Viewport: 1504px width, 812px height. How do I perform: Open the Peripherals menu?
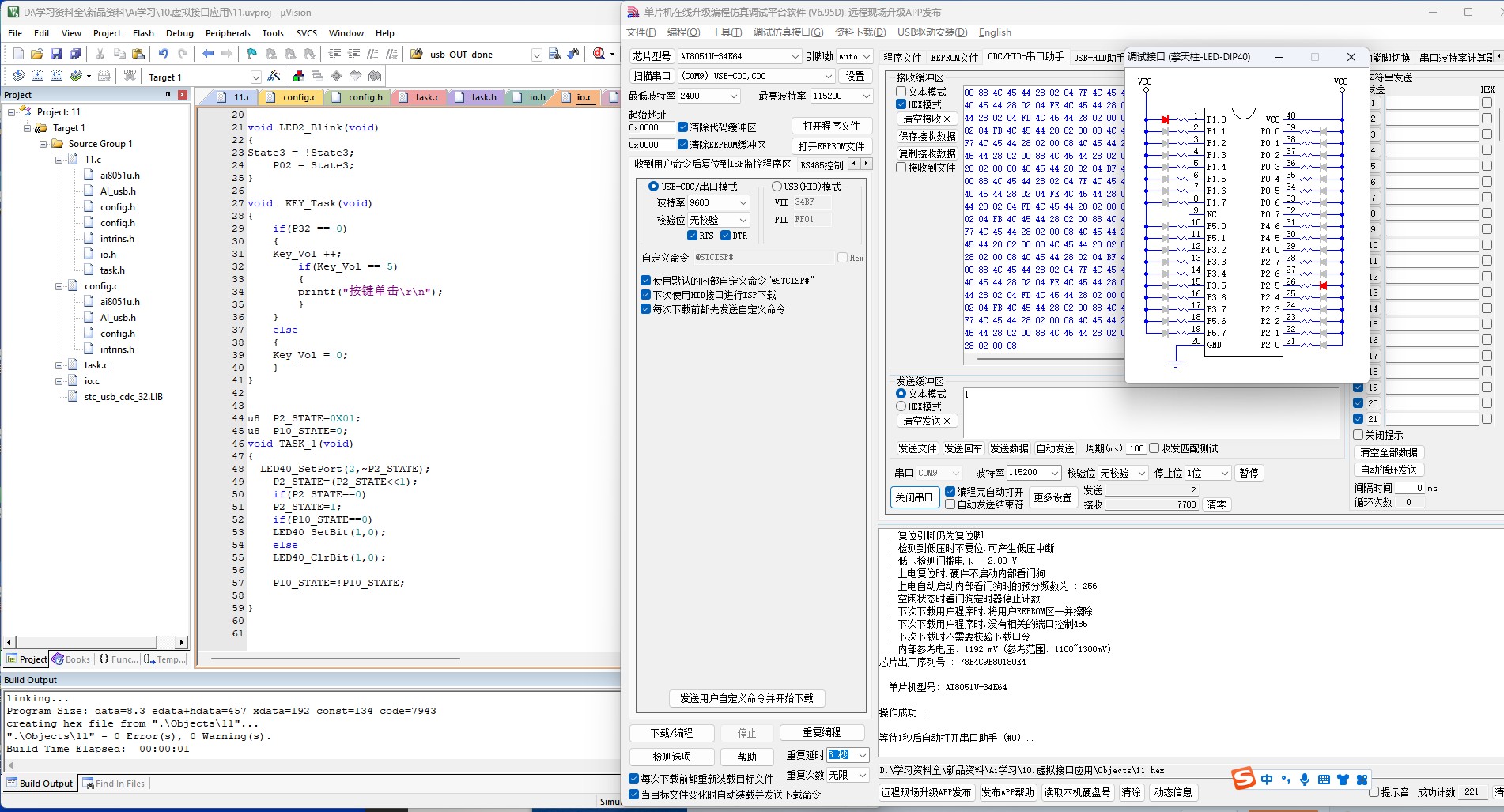pyautogui.click(x=228, y=33)
